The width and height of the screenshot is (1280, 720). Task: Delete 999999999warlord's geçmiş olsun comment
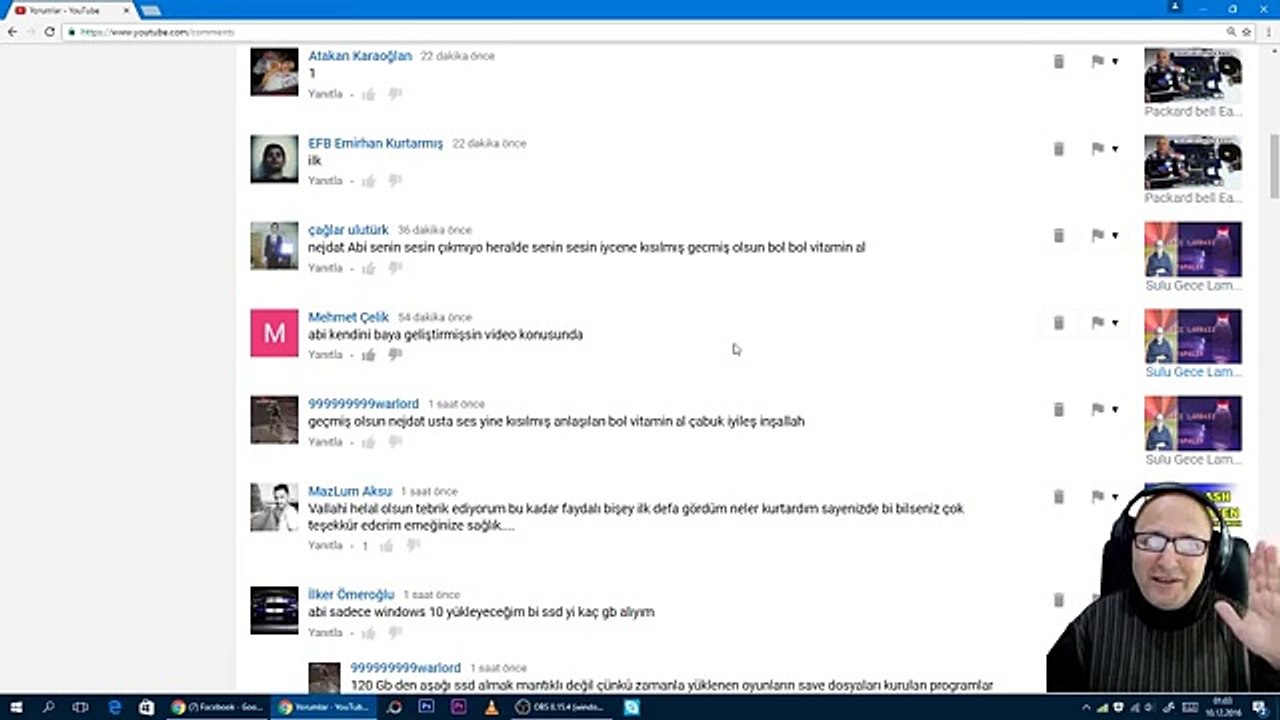coord(1059,410)
